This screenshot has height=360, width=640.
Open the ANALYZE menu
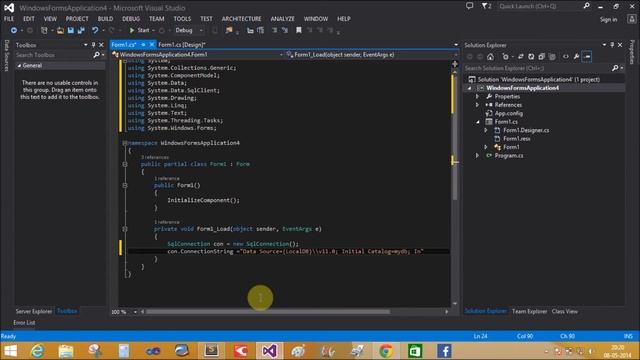pos(282,19)
